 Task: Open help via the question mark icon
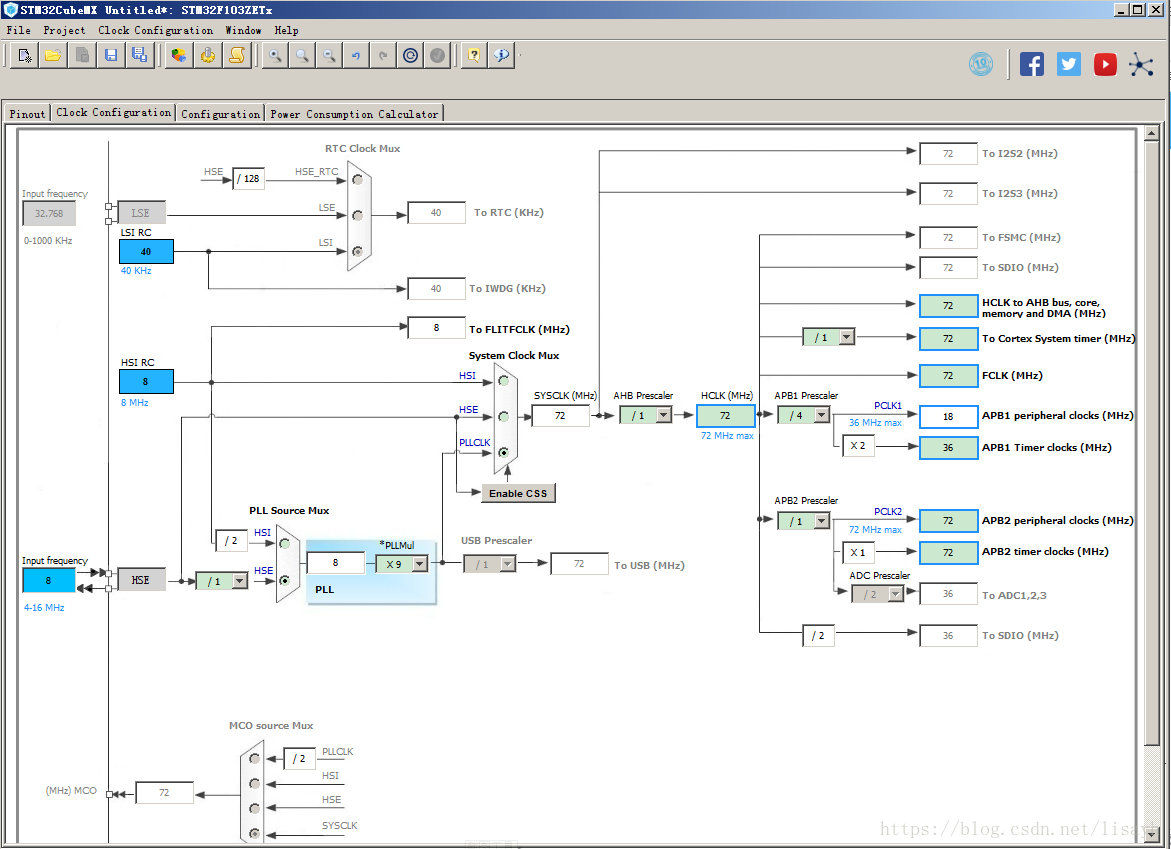click(x=474, y=55)
